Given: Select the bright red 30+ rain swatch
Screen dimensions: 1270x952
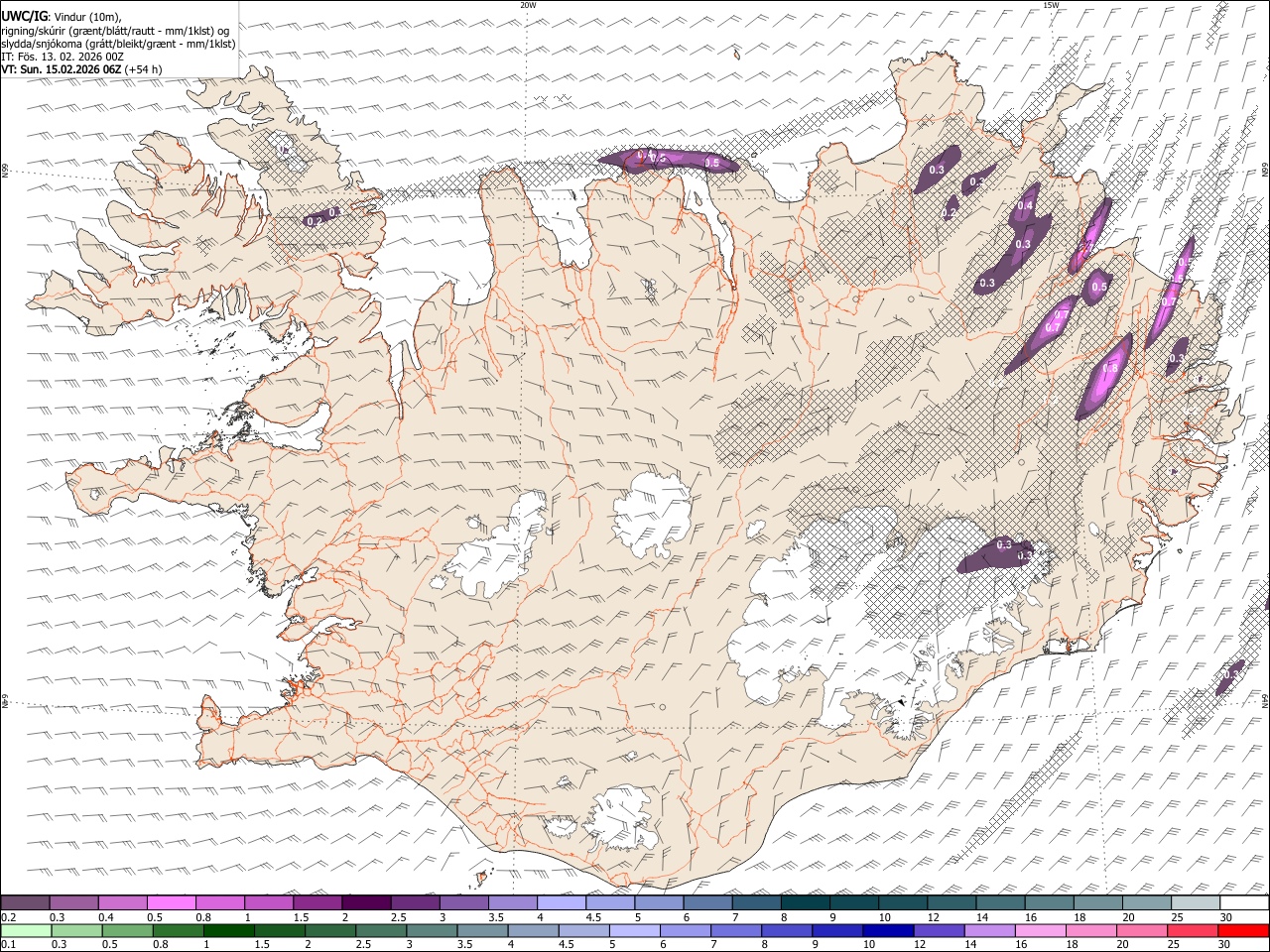Looking at the screenshot, I should tap(1244, 930).
